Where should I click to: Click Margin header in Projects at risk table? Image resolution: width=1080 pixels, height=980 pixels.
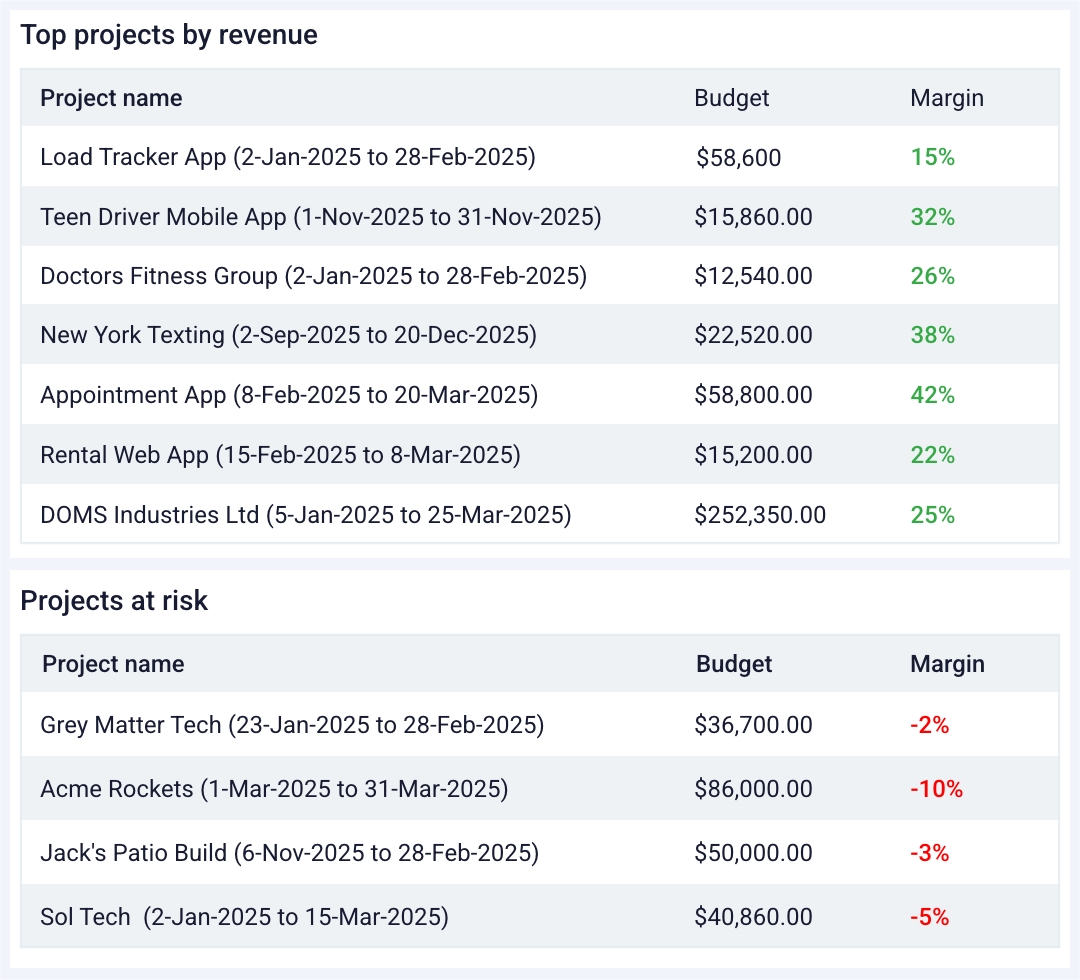coord(947,664)
